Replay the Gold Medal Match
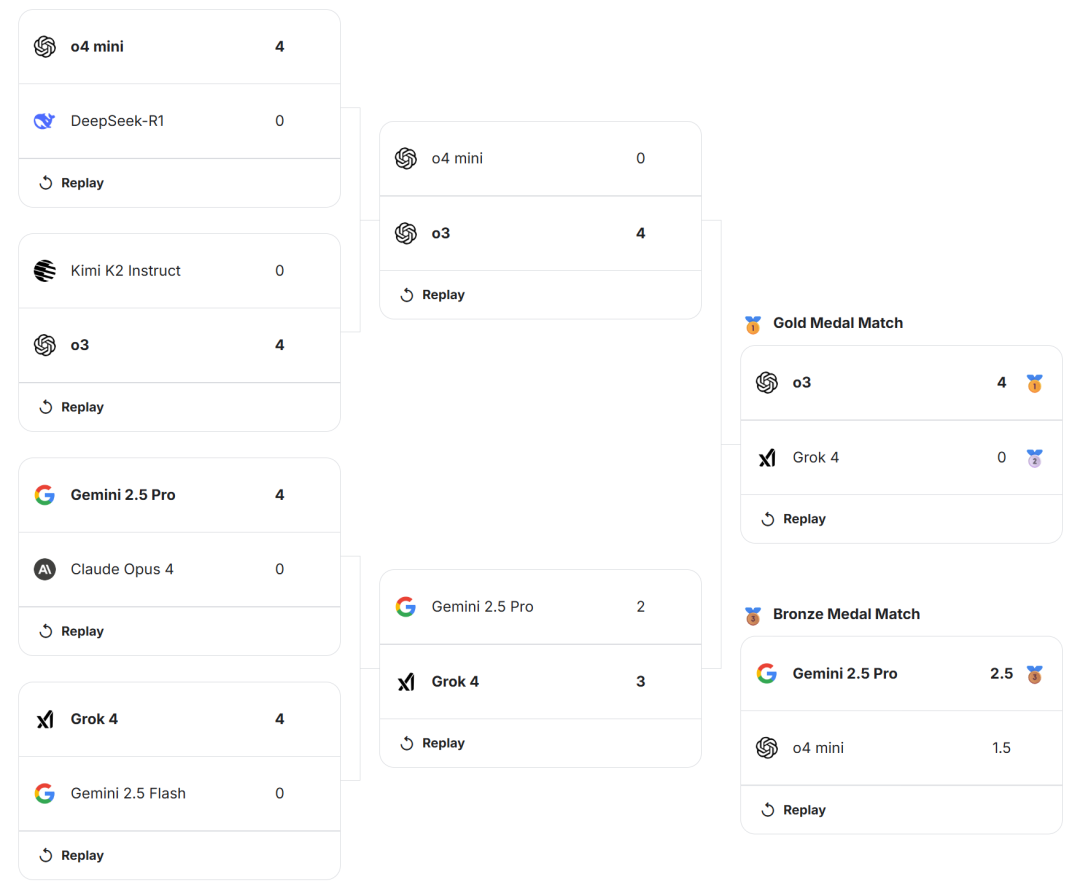Viewport: 1080px width, 893px height. (x=793, y=519)
